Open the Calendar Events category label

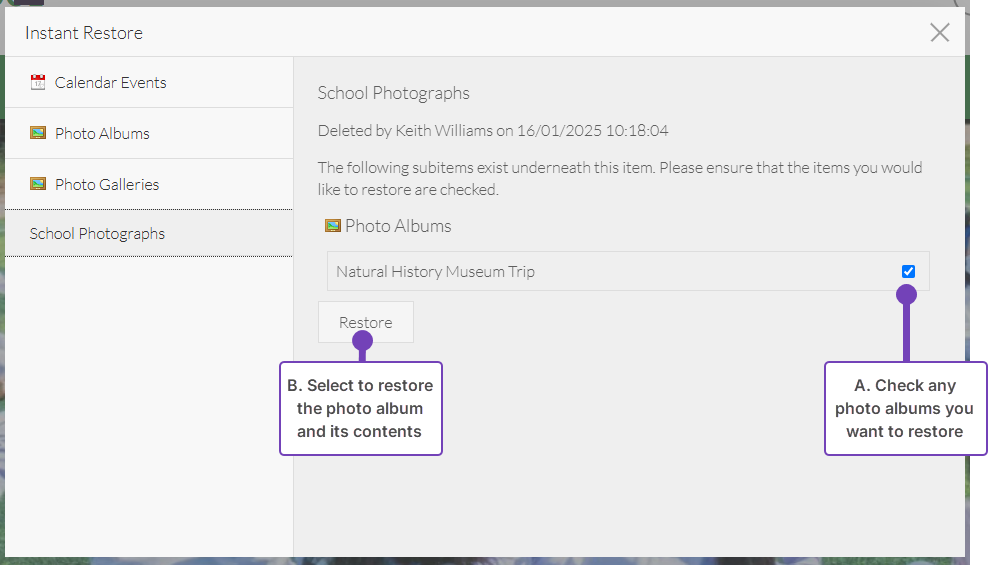110,83
